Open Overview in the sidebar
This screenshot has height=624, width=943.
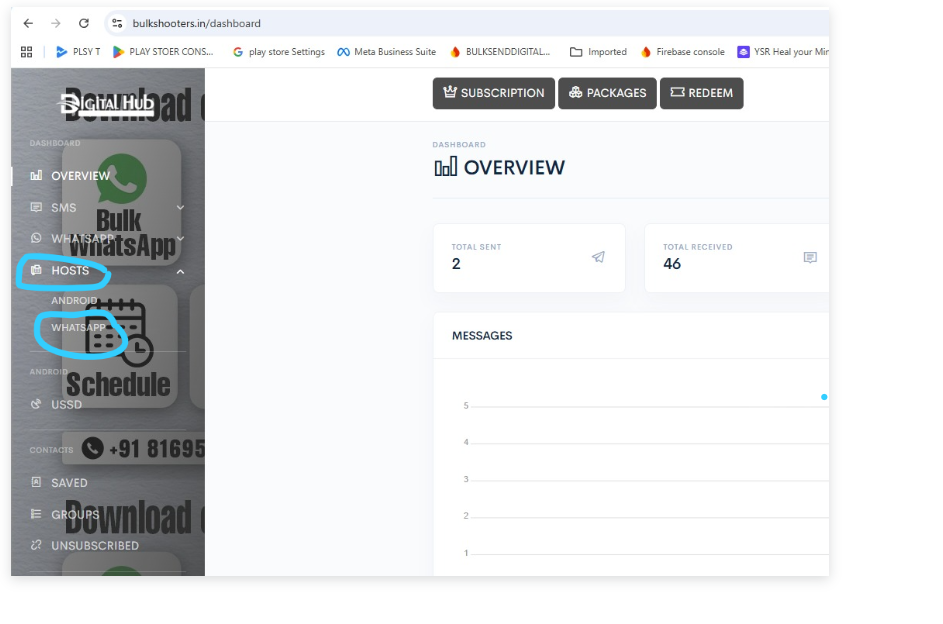80,176
